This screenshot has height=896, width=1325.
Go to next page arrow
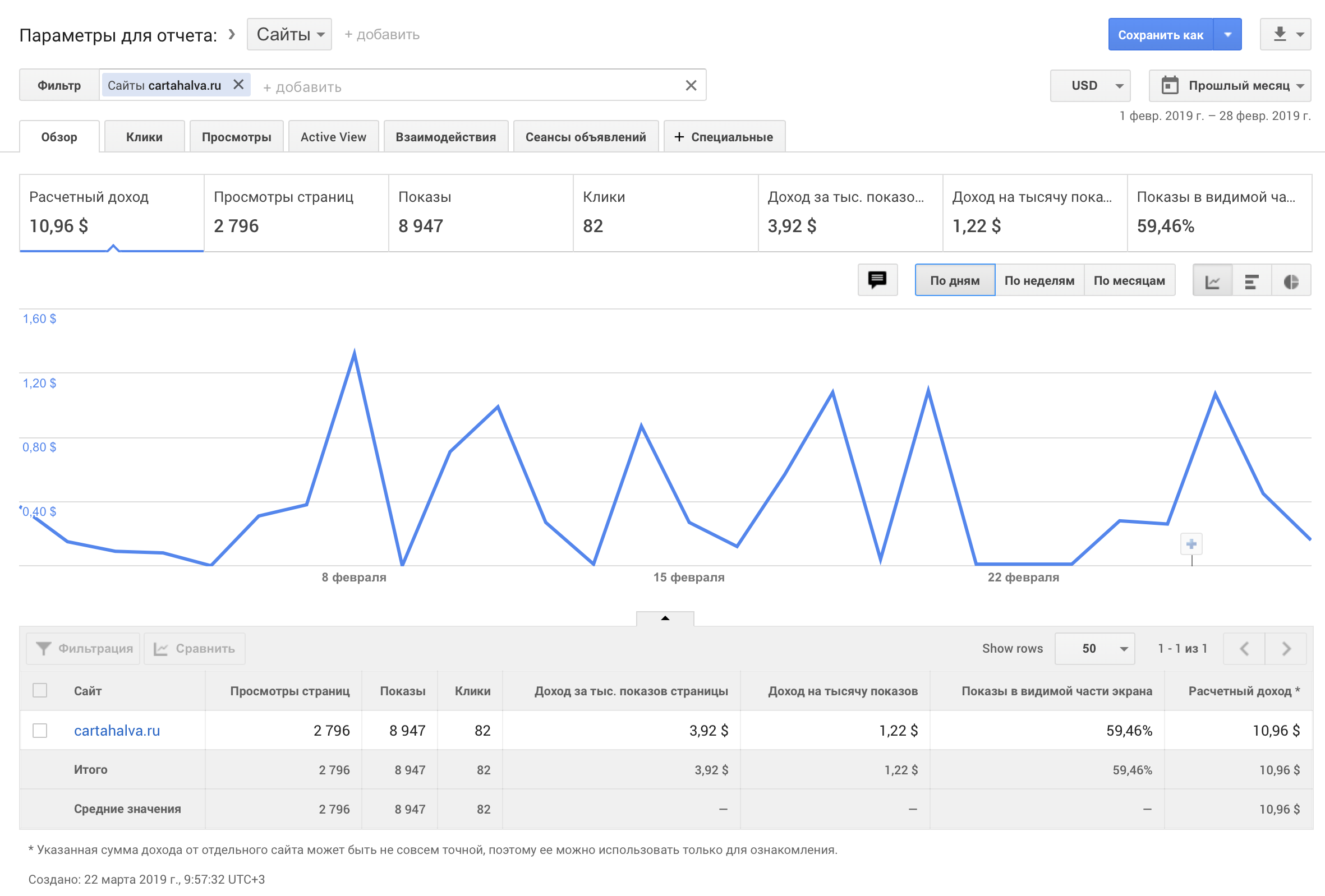[1286, 649]
